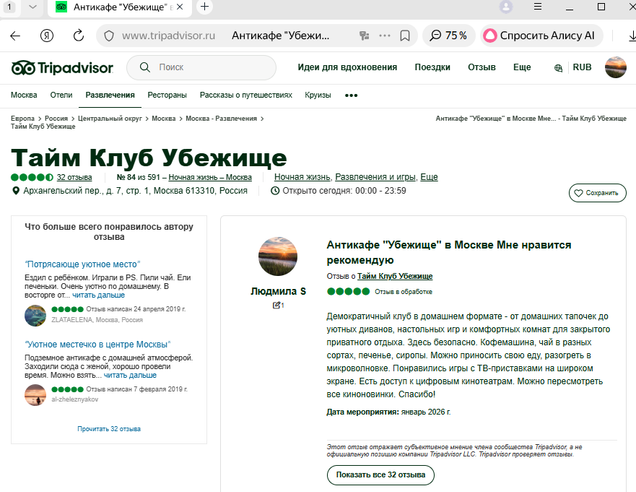The height and width of the screenshot is (492, 636).
Task: Select the Москва navigation tab
Action: (24, 95)
